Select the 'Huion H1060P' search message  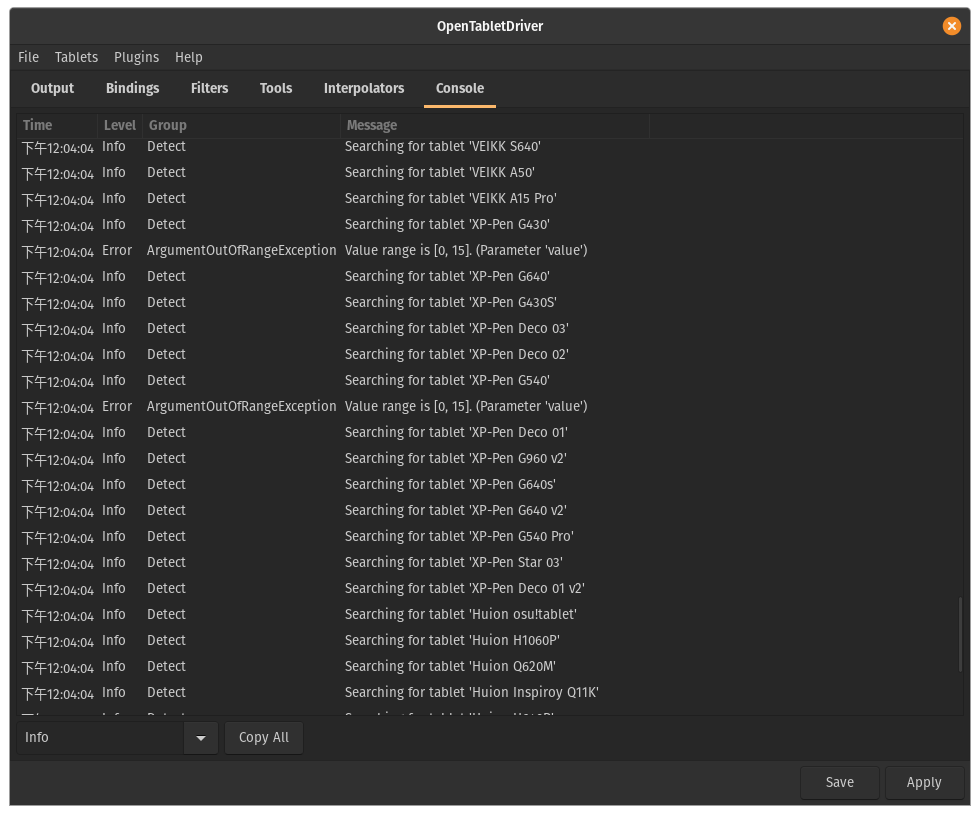[x=452, y=641]
